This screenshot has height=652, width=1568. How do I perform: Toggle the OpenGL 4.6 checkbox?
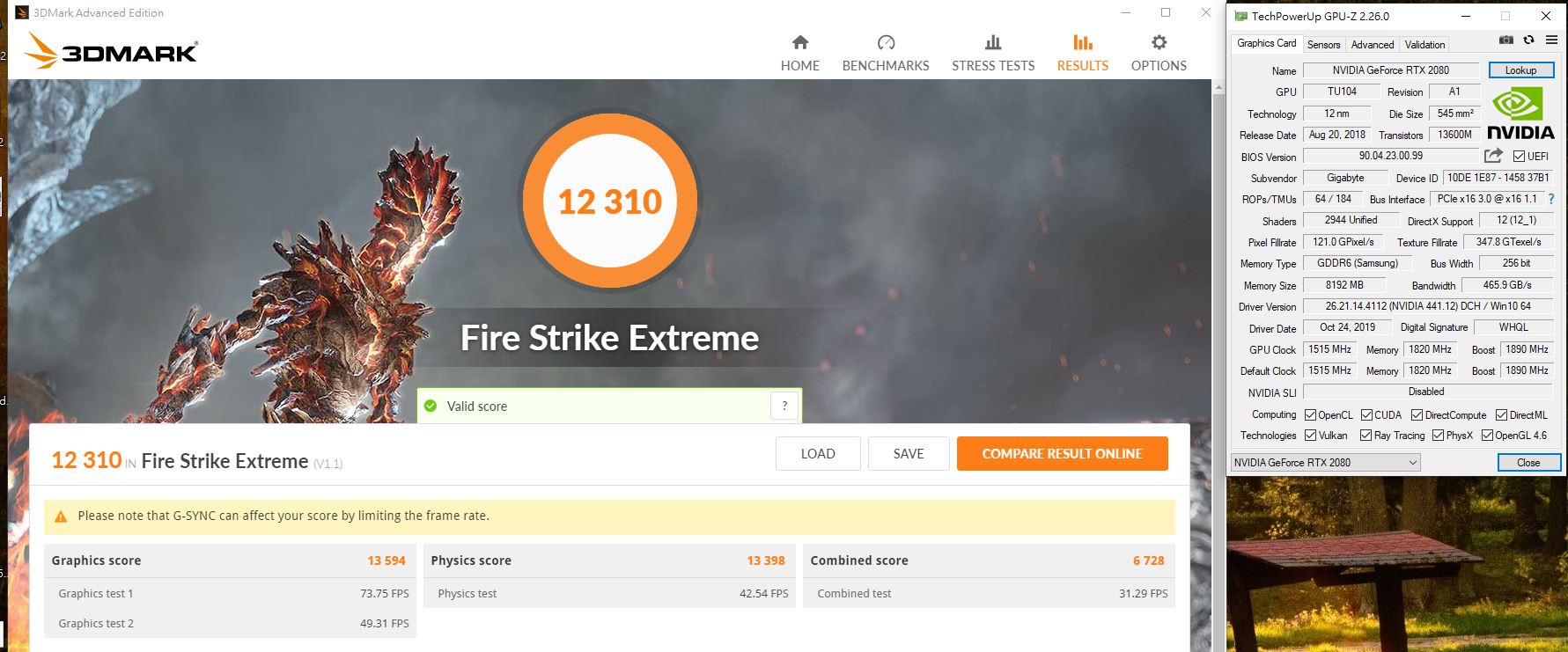click(x=1487, y=436)
